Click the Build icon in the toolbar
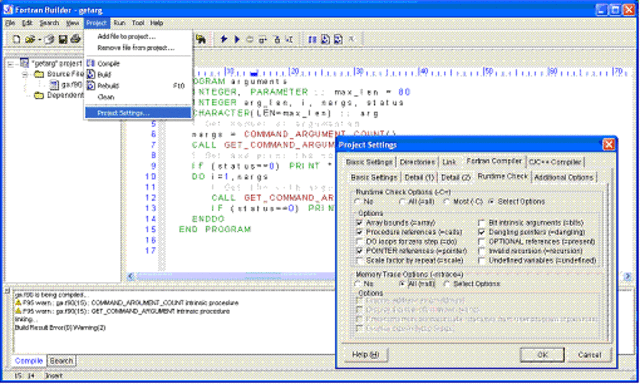The width and height of the screenshot is (640, 384). [325, 40]
